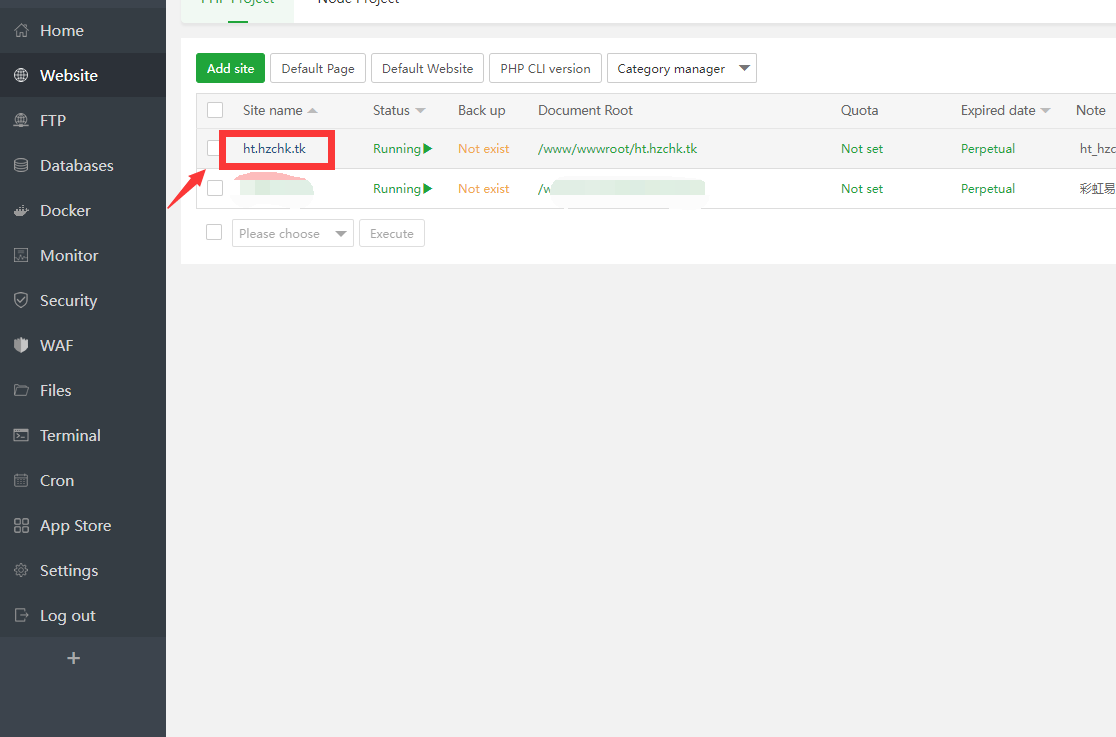1116x737 pixels.
Task: Click the Docker whale icon
Action: click(21, 211)
